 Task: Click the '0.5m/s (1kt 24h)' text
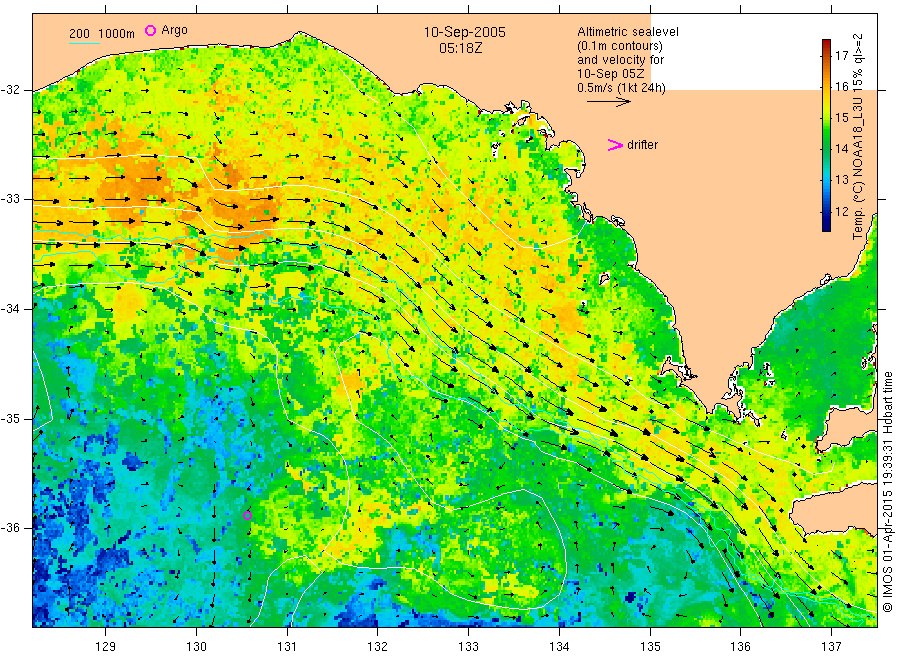tap(621, 88)
